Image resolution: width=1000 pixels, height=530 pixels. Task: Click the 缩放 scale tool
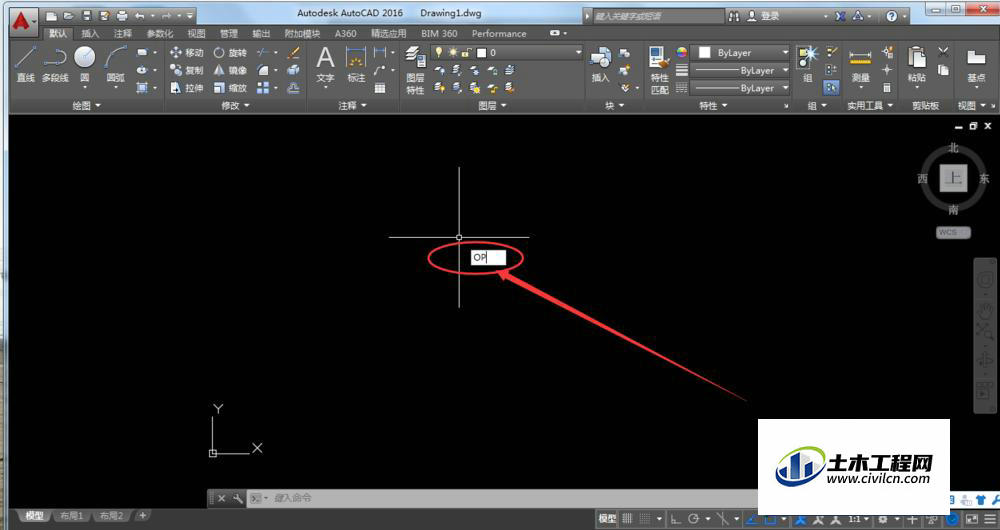click(230, 89)
